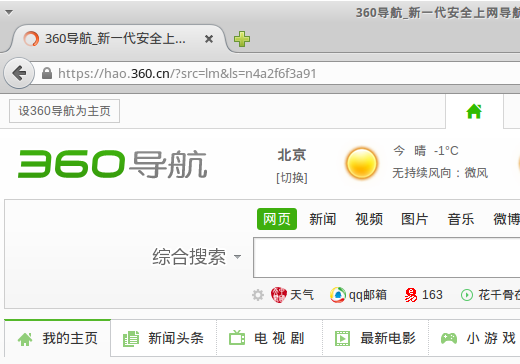Click the 花千骨 text link

click(x=499, y=295)
